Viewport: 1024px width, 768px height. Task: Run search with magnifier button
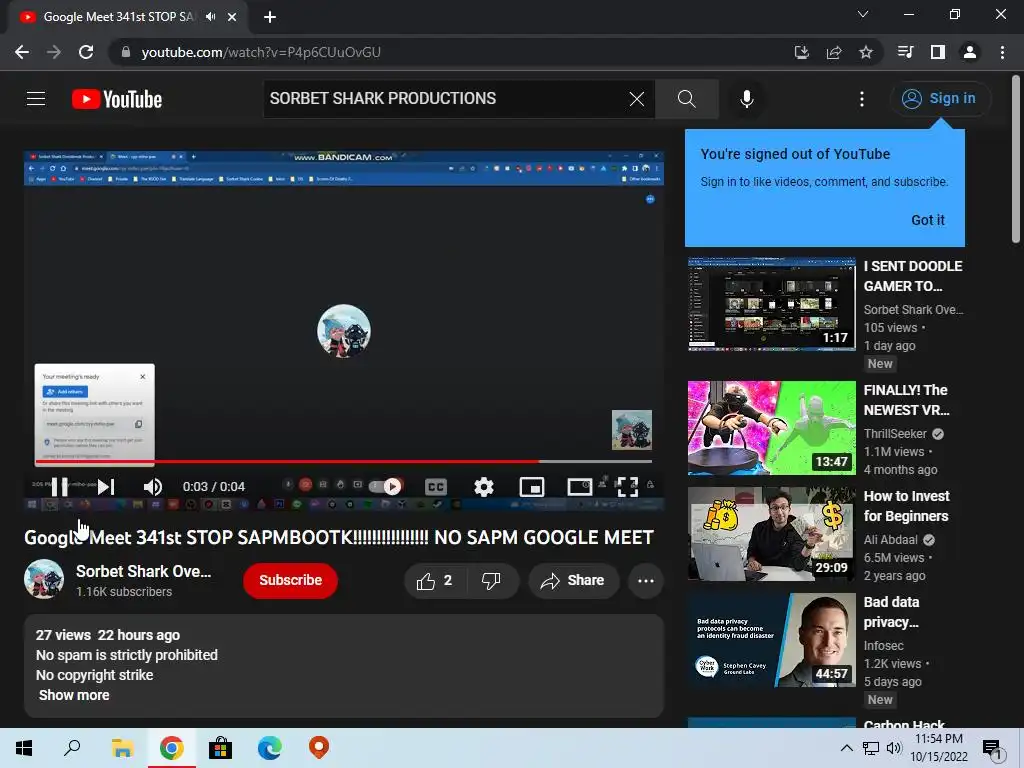tap(686, 99)
